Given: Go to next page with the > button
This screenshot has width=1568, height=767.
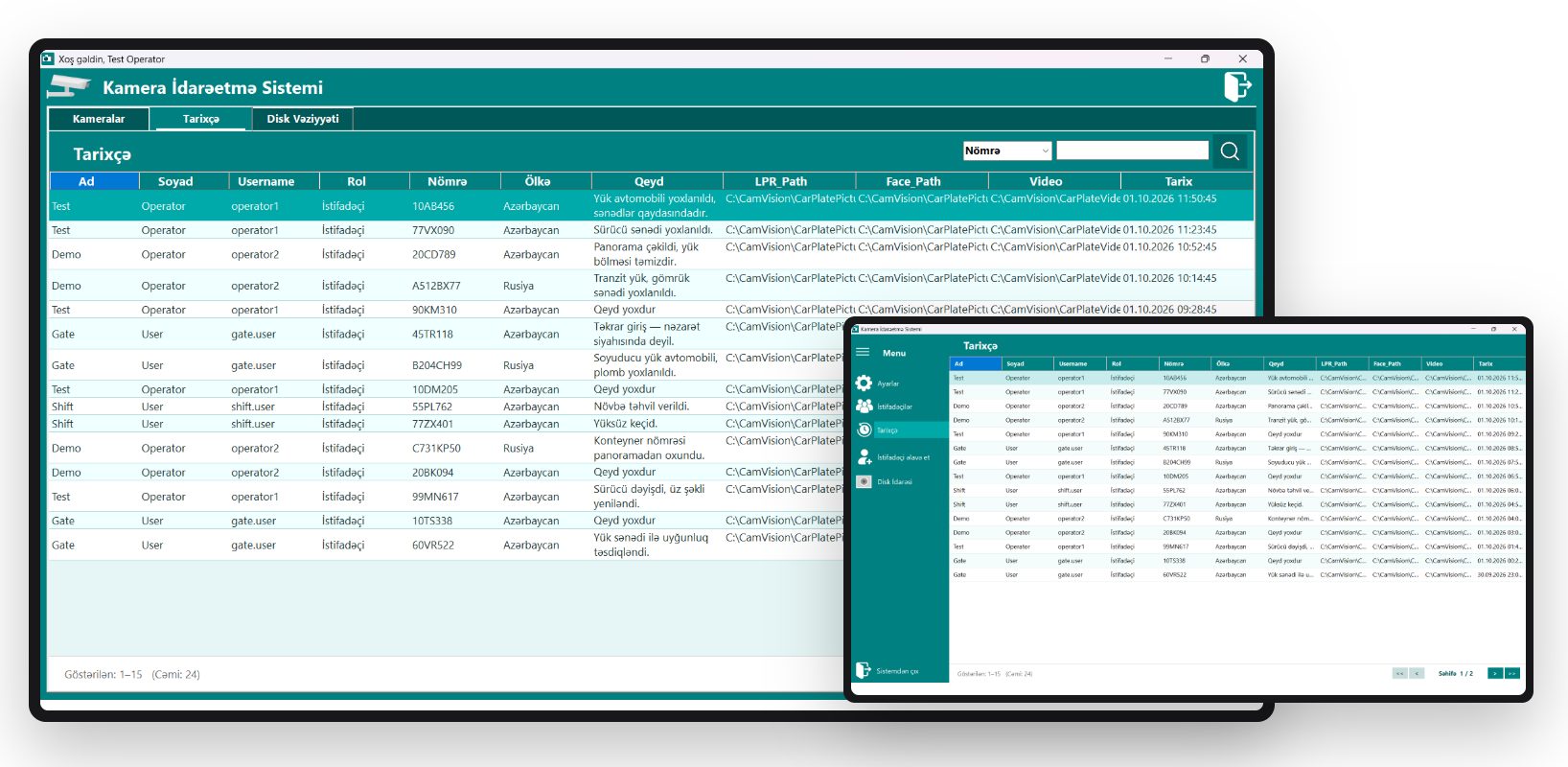Looking at the screenshot, I should pos(1495,673).
